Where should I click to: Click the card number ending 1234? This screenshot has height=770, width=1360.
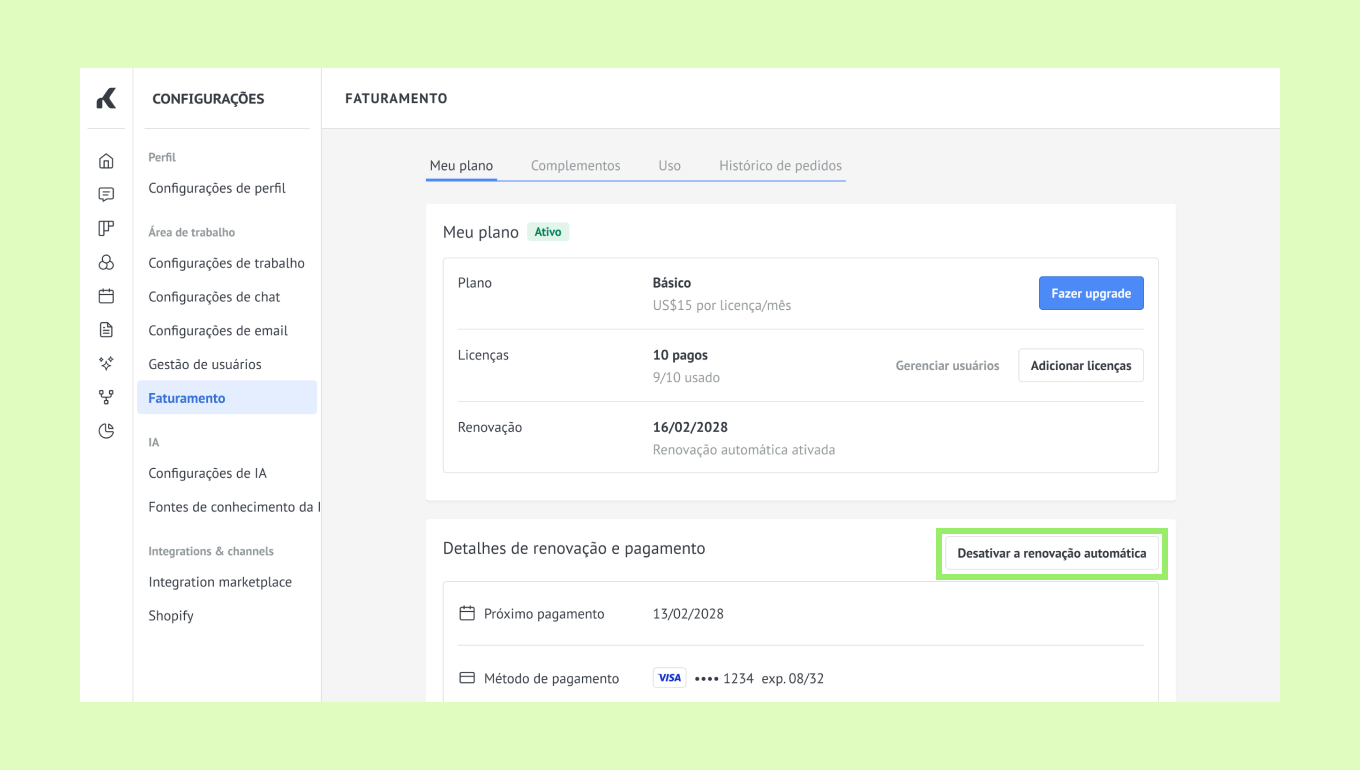(724, 678)
